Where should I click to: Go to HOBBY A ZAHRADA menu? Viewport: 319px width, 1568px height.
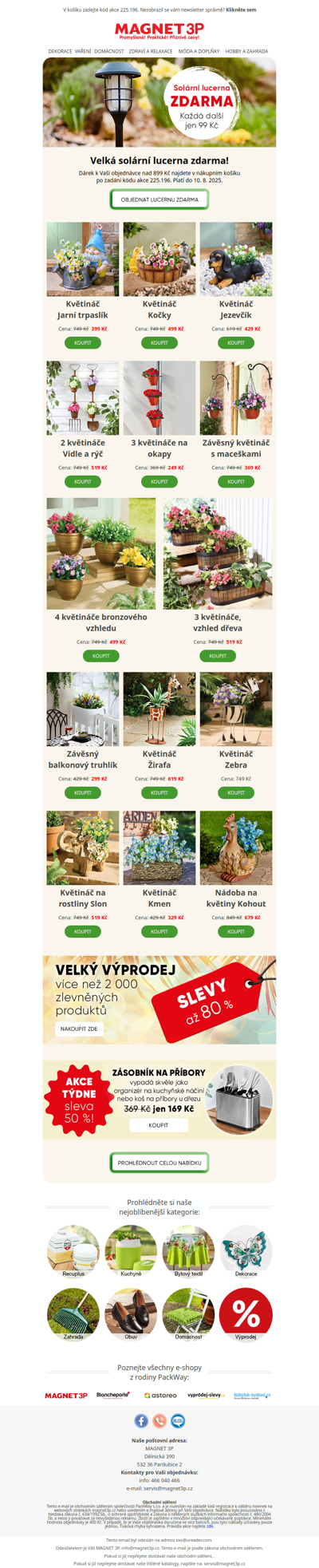246,51
